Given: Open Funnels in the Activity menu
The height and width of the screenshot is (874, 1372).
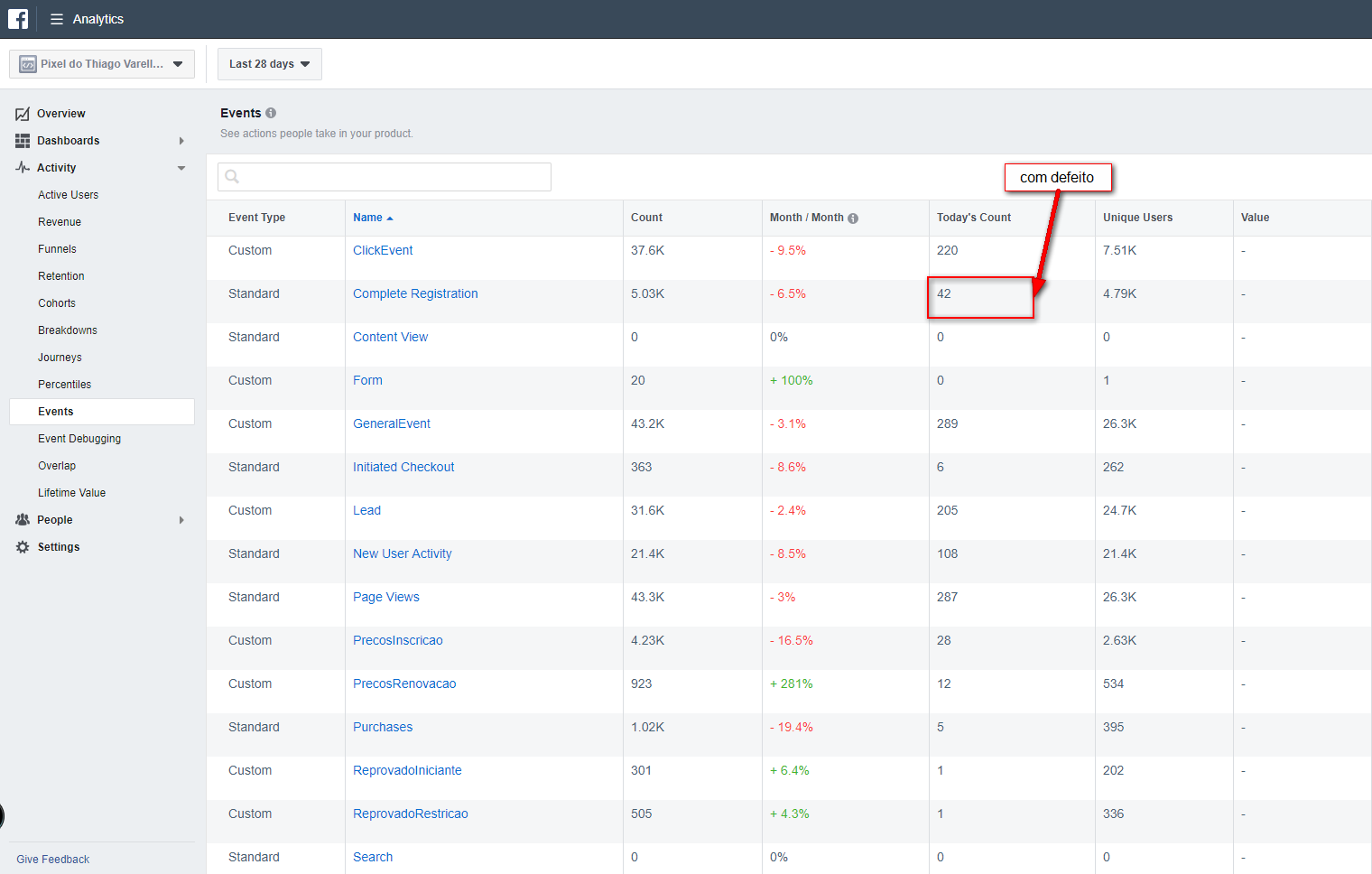Looking at the screenshot, I should [x=57, y=249].
